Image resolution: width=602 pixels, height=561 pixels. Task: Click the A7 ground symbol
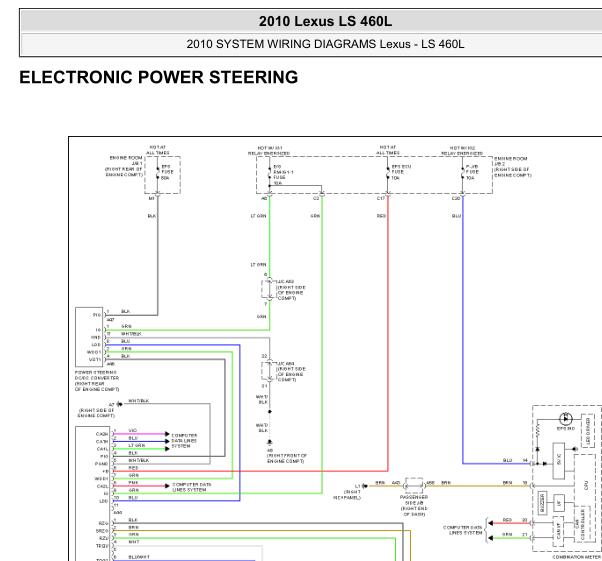(x=119, y=404)
